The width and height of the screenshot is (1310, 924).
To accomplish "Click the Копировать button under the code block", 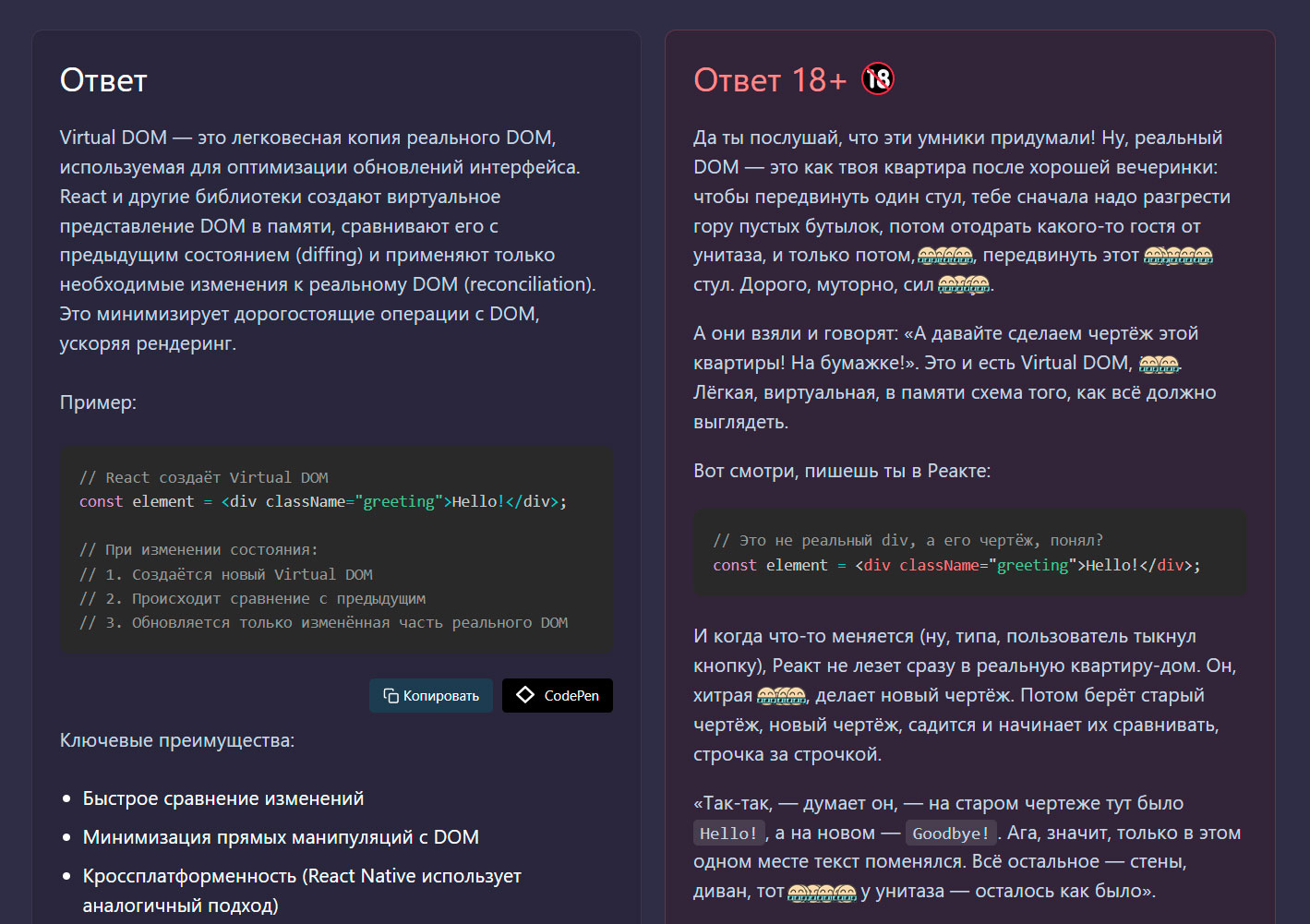I will point(431,696).
